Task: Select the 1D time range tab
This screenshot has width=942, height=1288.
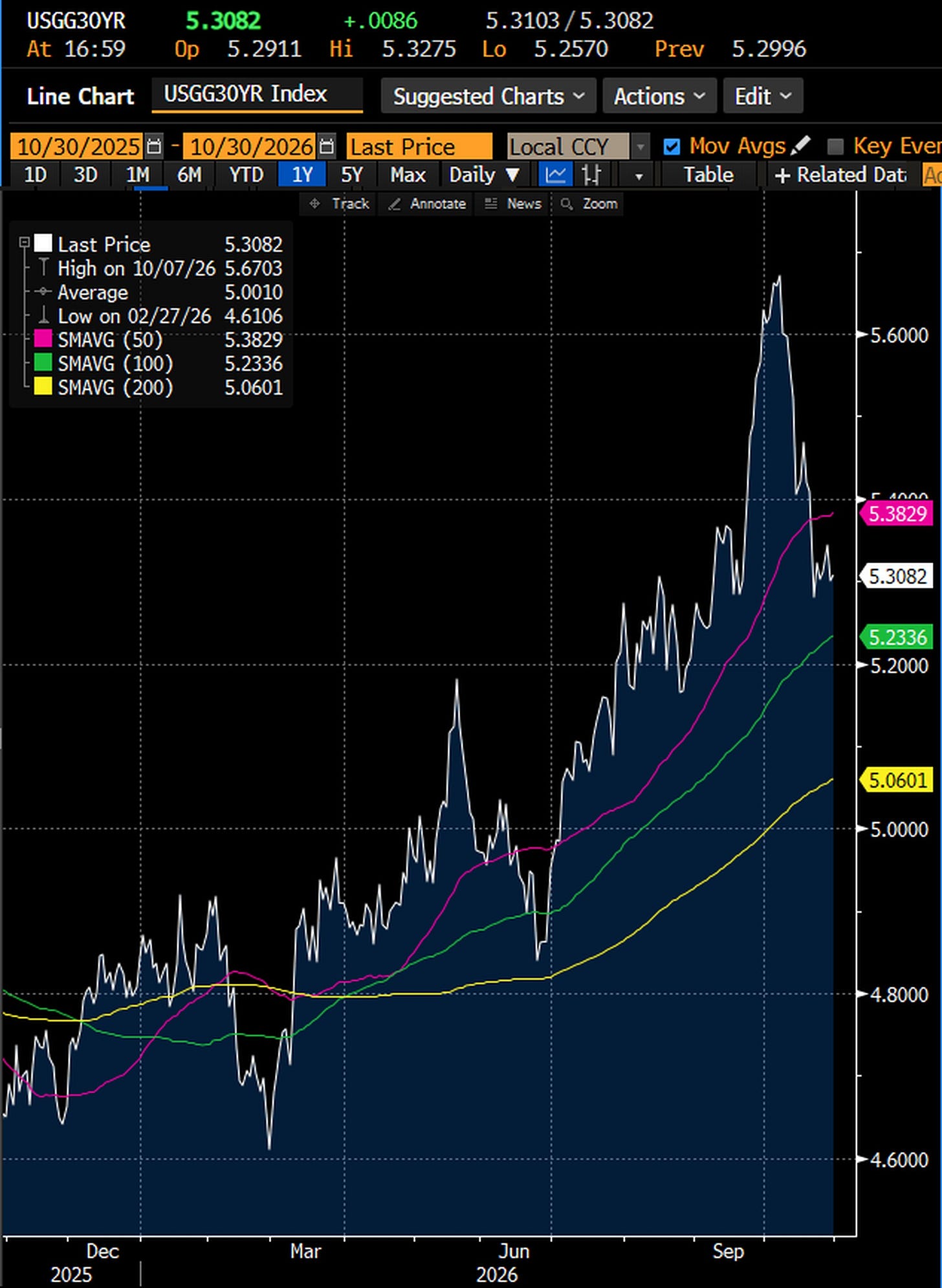Action: (x=36, y=175)
